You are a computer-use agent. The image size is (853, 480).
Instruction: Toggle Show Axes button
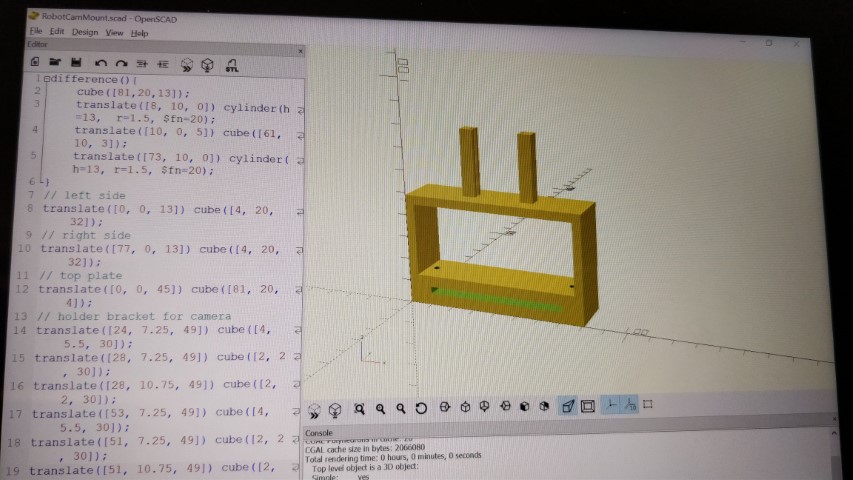coord(610,405)
